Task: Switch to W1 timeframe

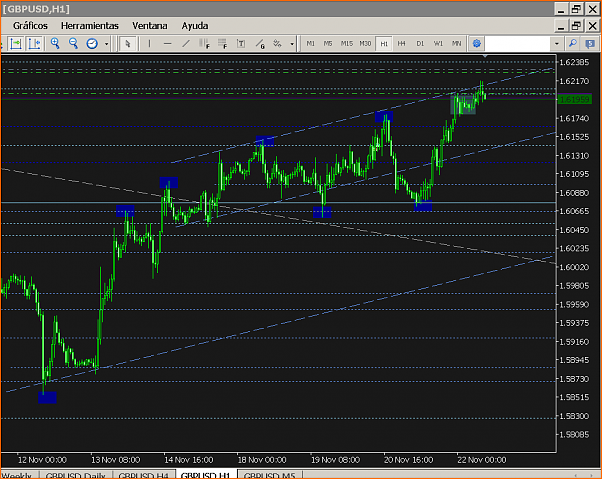Action: (x=438, y=44)
